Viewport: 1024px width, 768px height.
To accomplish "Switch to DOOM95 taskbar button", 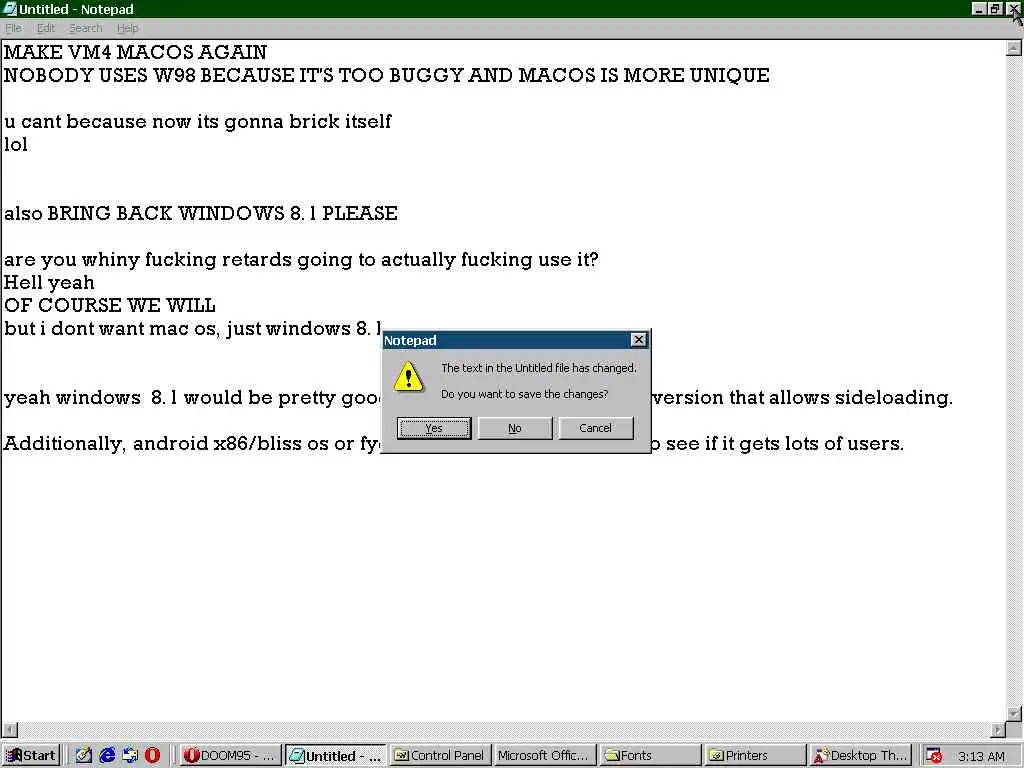I will coord(230,756).
